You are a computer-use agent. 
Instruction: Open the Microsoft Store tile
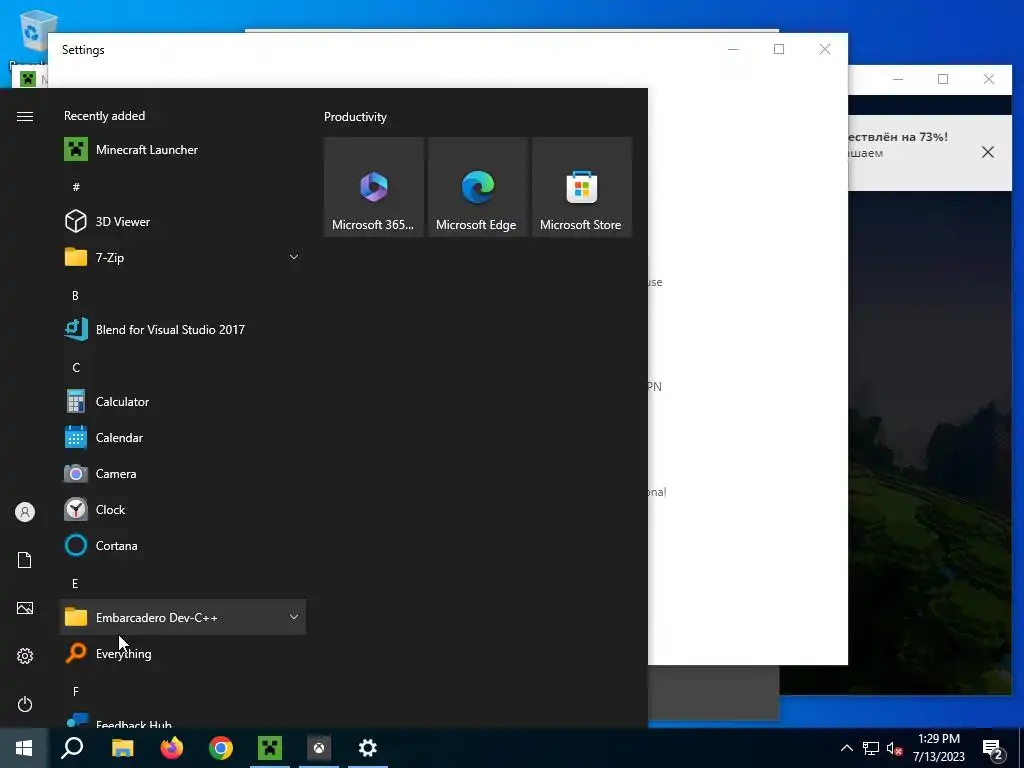coord(582,187)
